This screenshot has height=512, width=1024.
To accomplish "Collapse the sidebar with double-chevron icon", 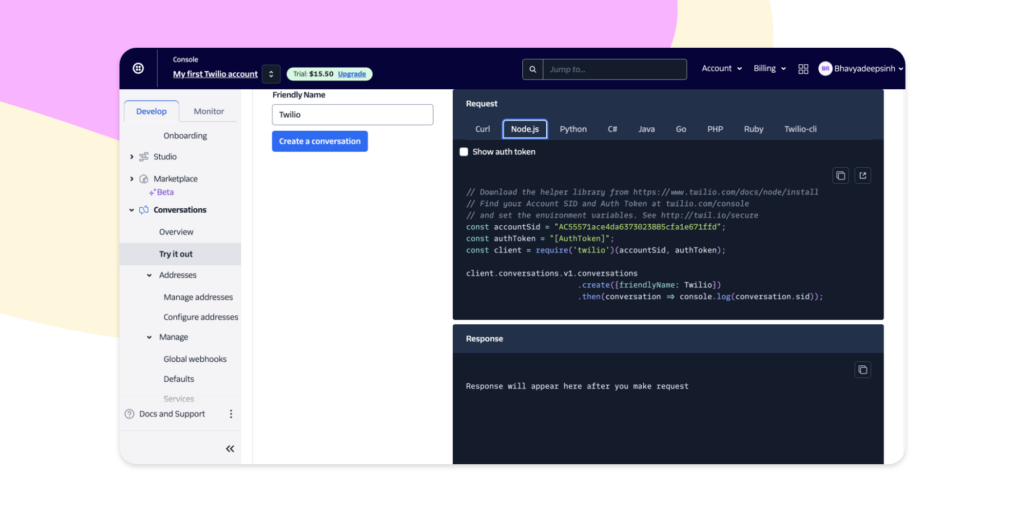I will pyautogui.click(x=230, y=449).
